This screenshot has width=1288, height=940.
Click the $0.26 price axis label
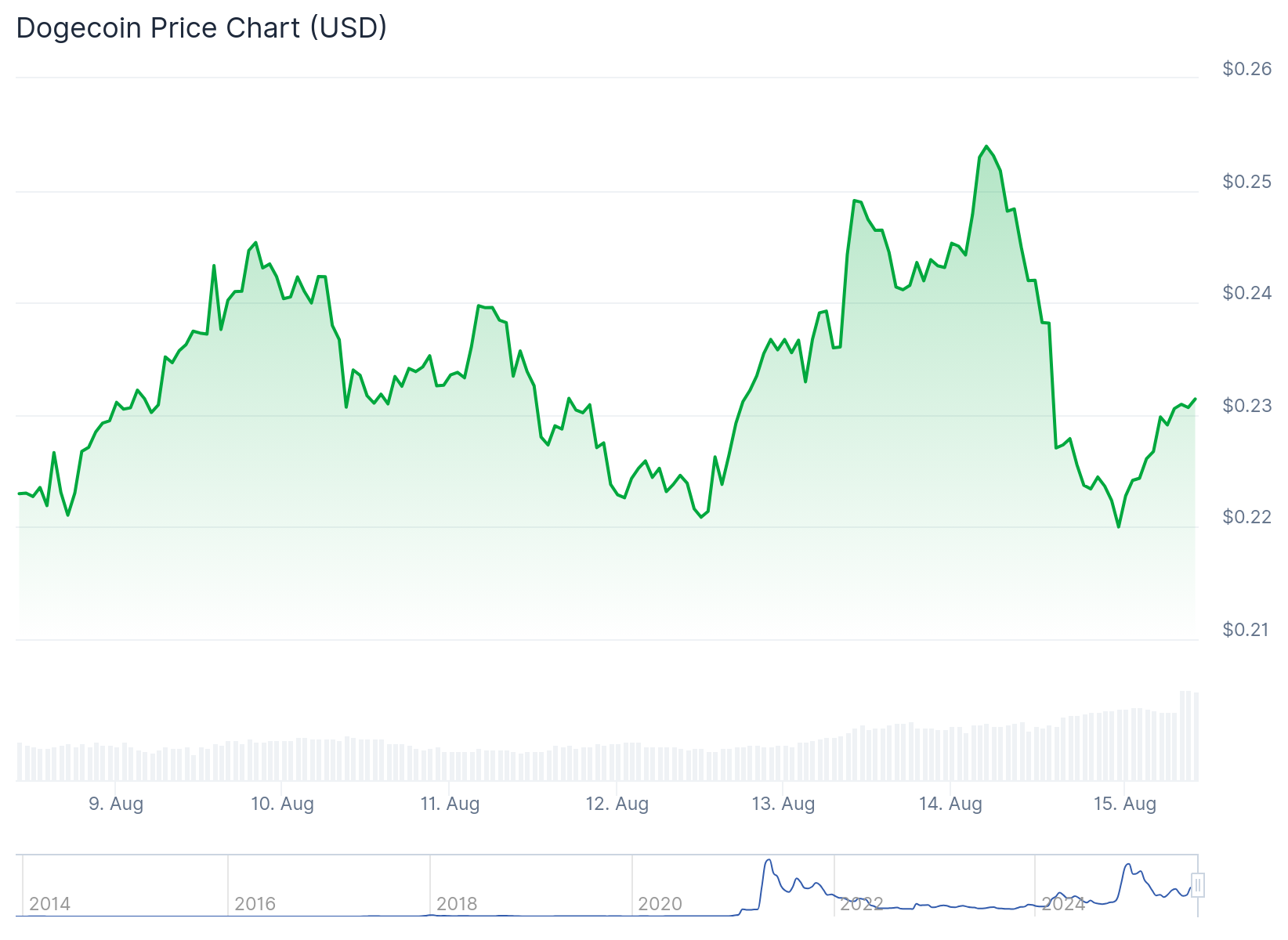click(x=1246, y=69)
